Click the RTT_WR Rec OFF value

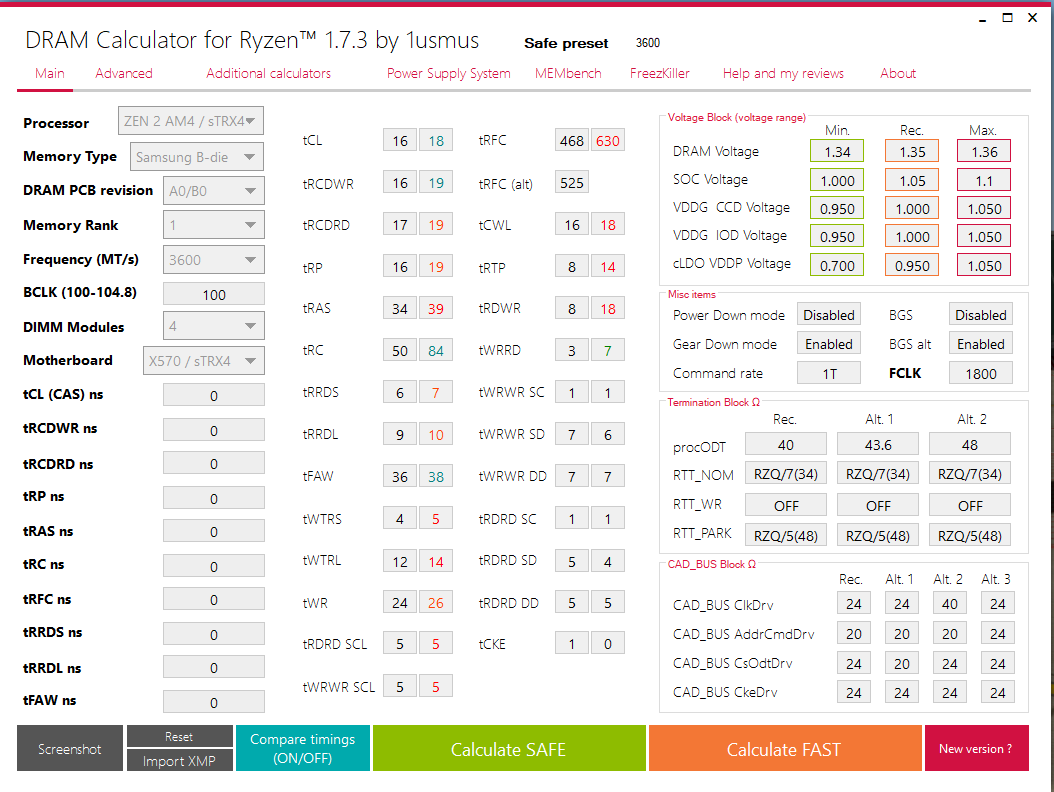786,505
